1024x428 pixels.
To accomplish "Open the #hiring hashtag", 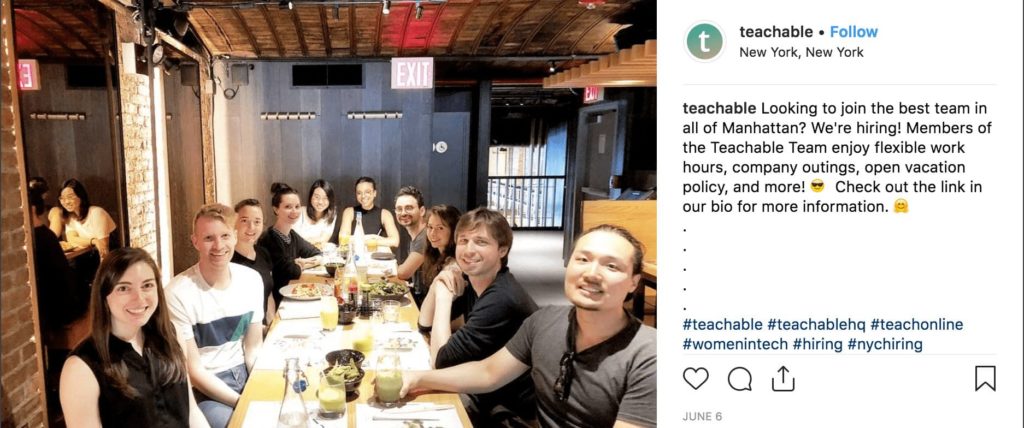I will pyautogui.click(x=818, y=344).
